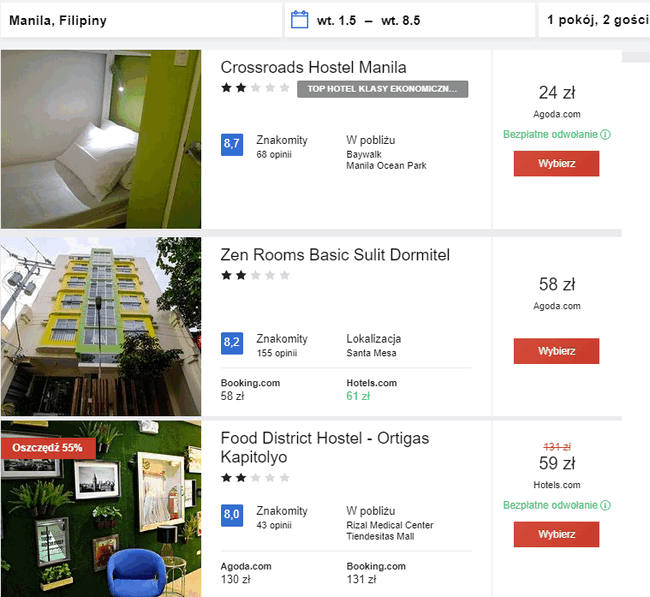Open the calendar icon date picker
The image size is (650, 597).
(299, 20)
